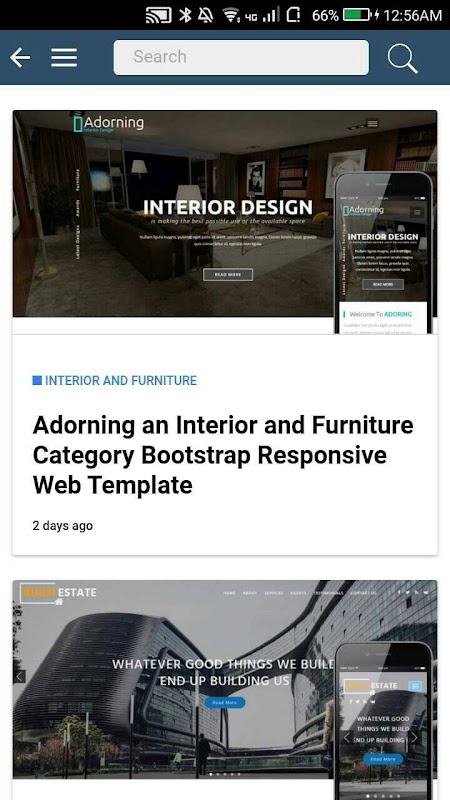450x800 pixels.
Task: Open the hamburger menu
Action: [64, 58]
